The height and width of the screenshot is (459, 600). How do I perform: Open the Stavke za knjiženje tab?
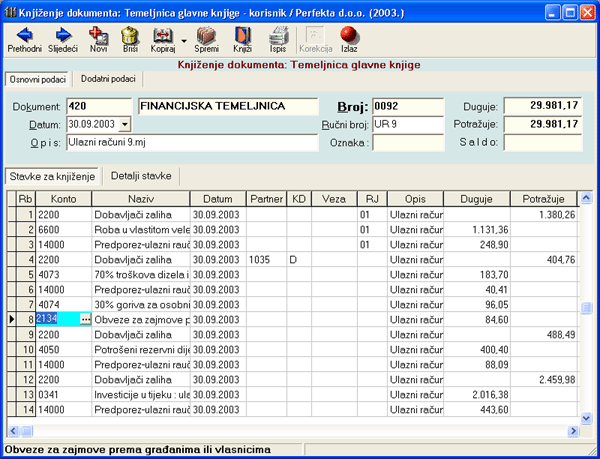tap(52, 176)
